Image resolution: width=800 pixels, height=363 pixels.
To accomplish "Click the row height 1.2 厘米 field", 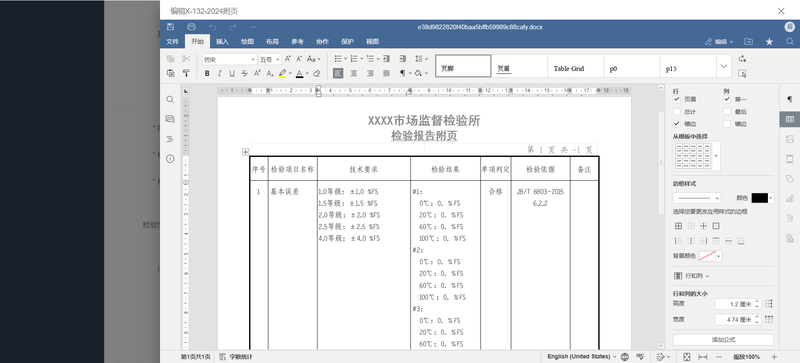I will click(x=738, y=304).
